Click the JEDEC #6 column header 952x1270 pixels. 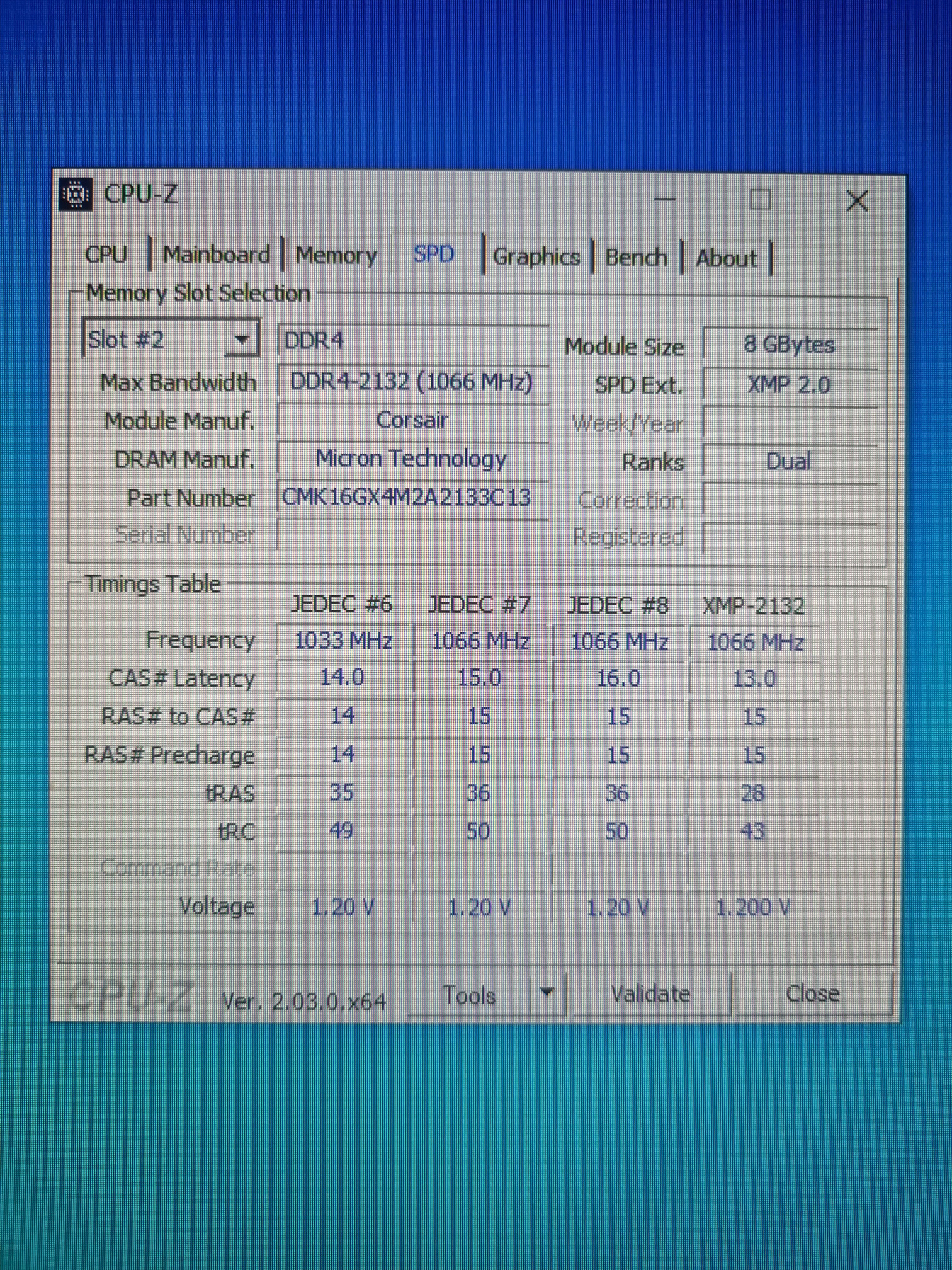point(342,604)
